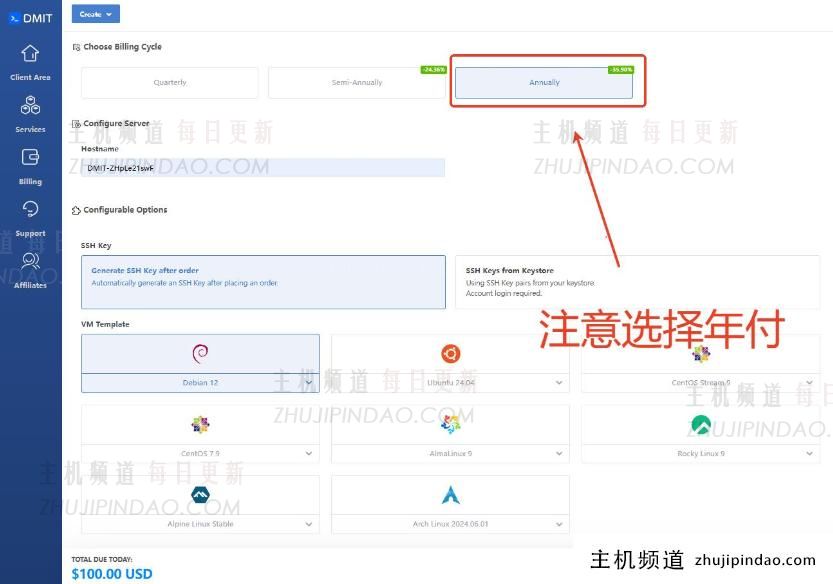Click the Hostname field label
The width and height of the screenshot is (833, 584).
[100, 149]
